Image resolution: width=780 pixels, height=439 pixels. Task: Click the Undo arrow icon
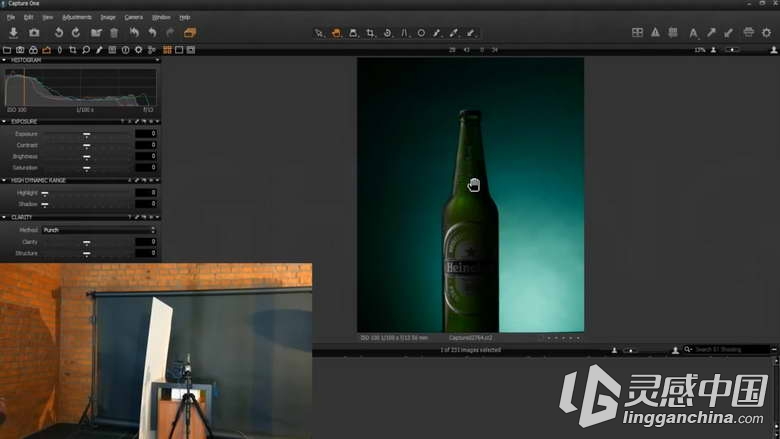click(x=152, y=33)
